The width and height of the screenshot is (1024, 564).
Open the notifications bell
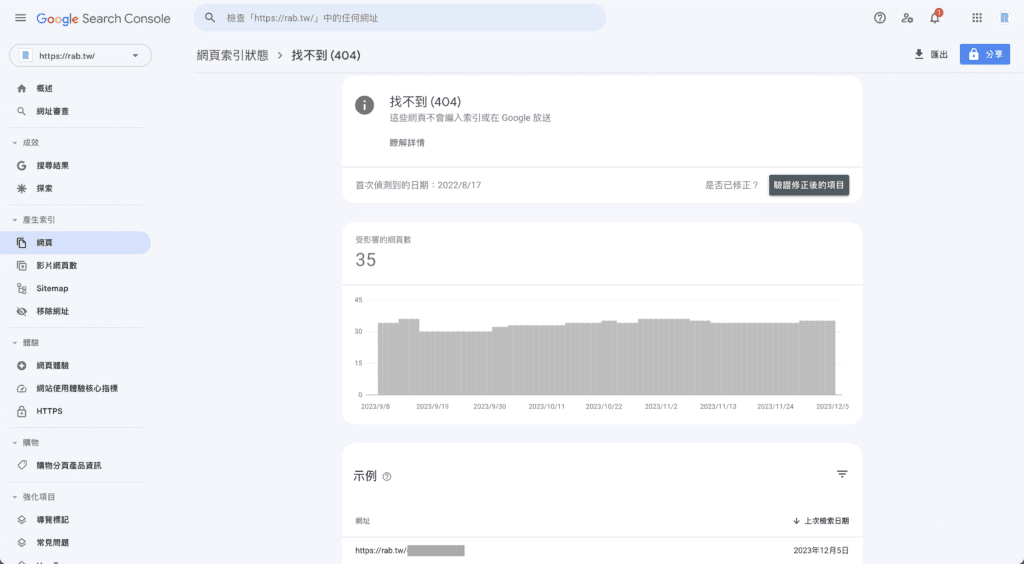(935, 18)
